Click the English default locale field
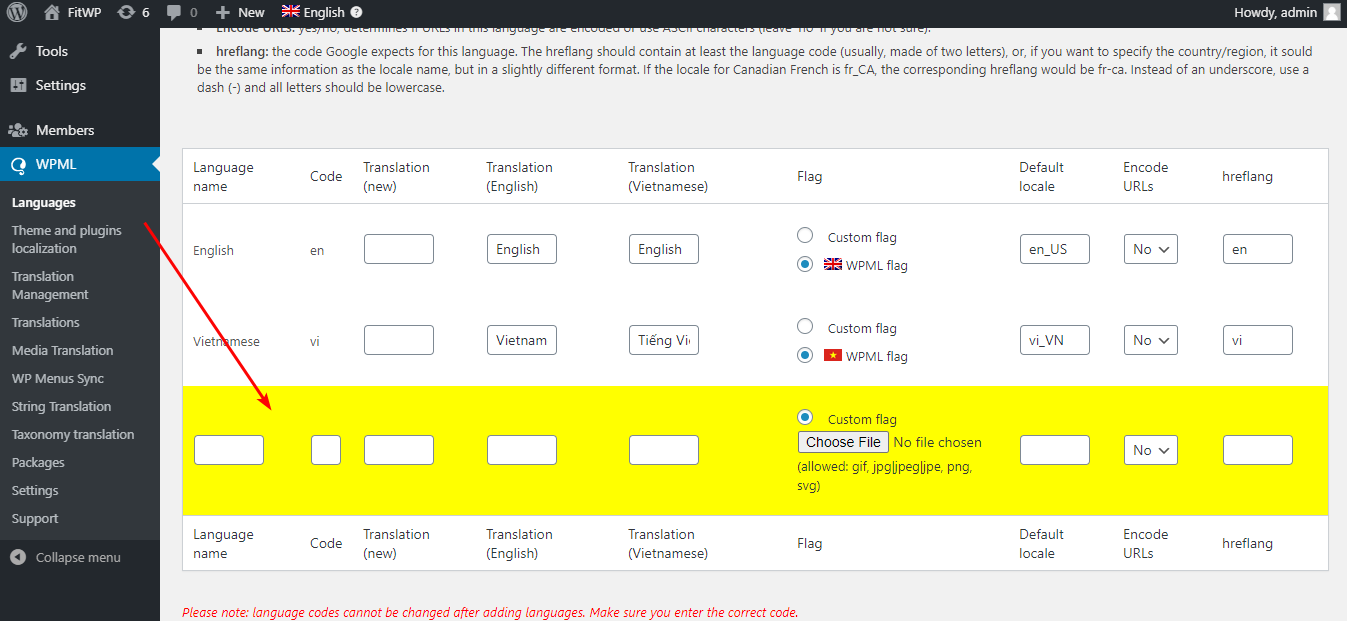This screenshot has width=1347, height=621. pyautogui.click(x=1054, y=249)
